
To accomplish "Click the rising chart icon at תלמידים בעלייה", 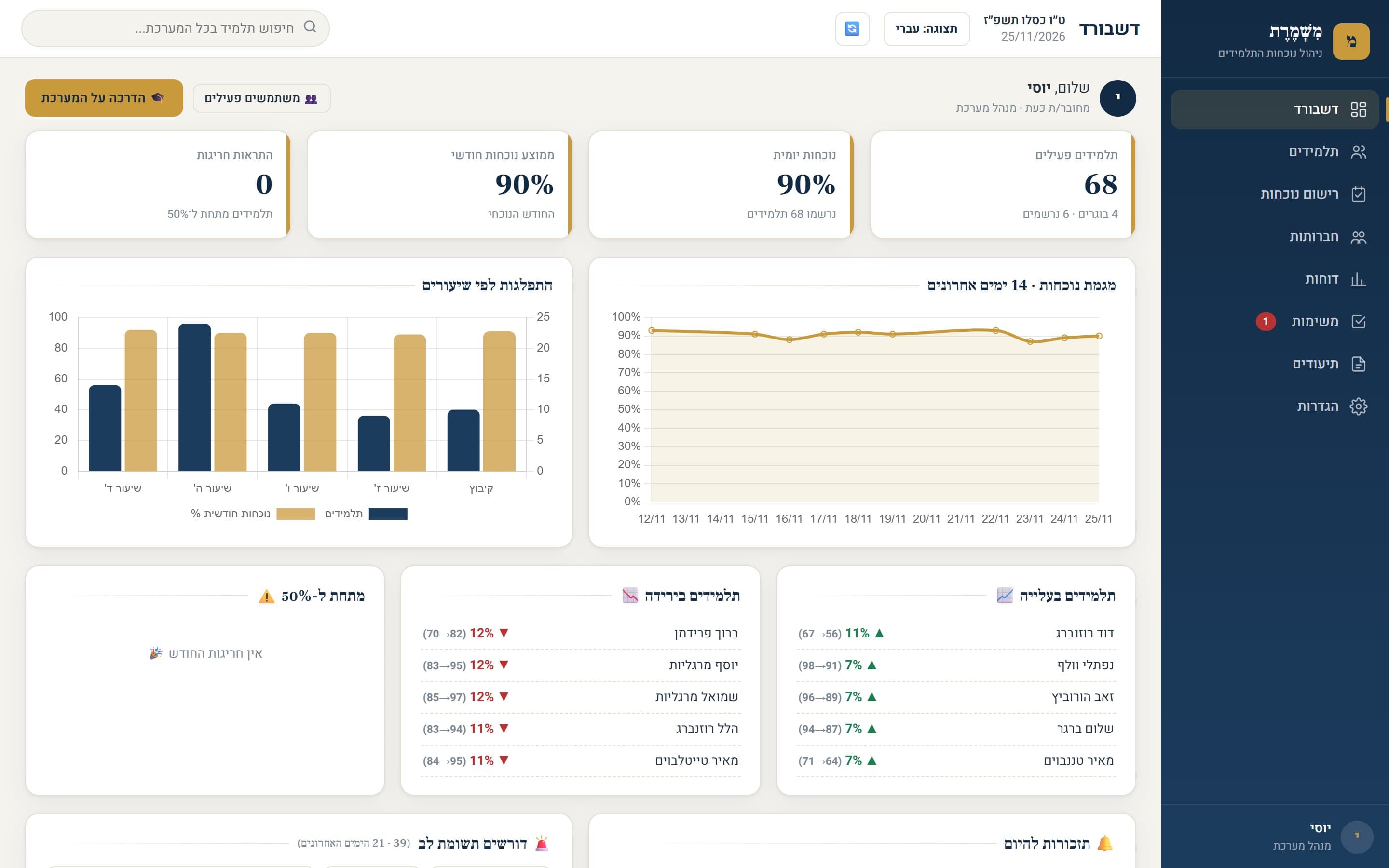I will coord(1005,596).
